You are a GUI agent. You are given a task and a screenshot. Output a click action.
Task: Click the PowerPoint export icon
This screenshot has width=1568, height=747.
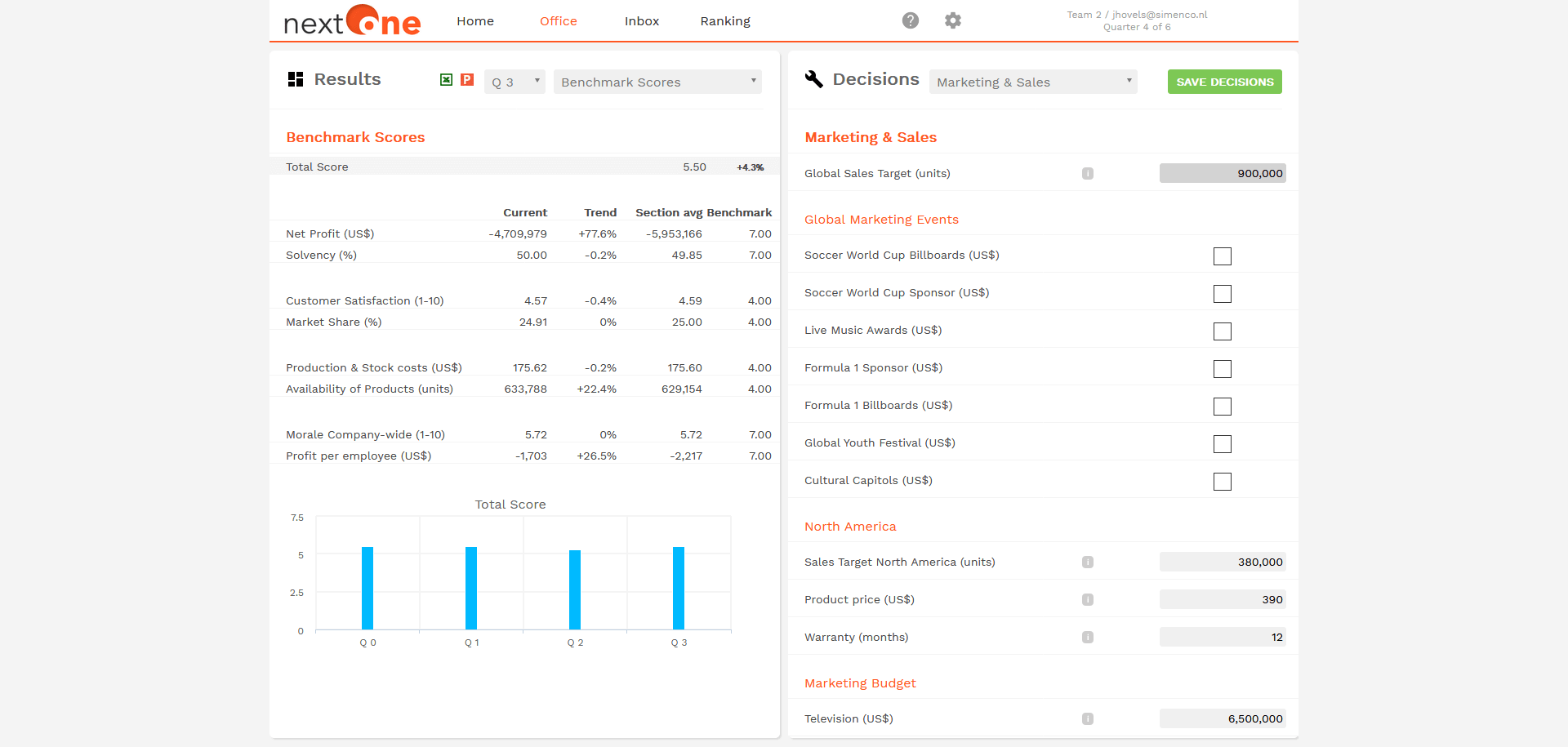tap(467, 80)
